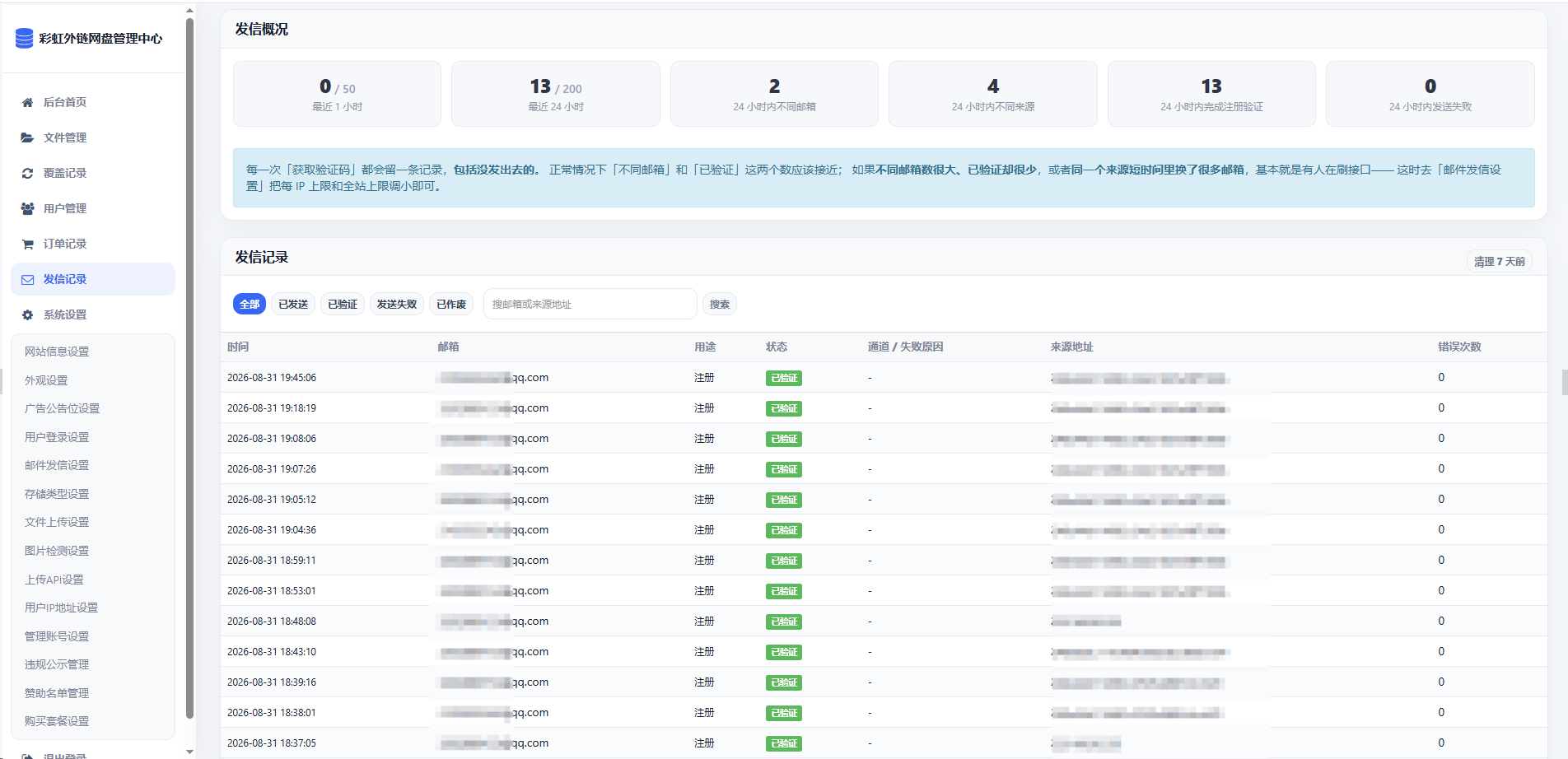Open 管理账号设置 submenu item
The width and height of the screenshot is (1568, 759).
pos(57,636)
